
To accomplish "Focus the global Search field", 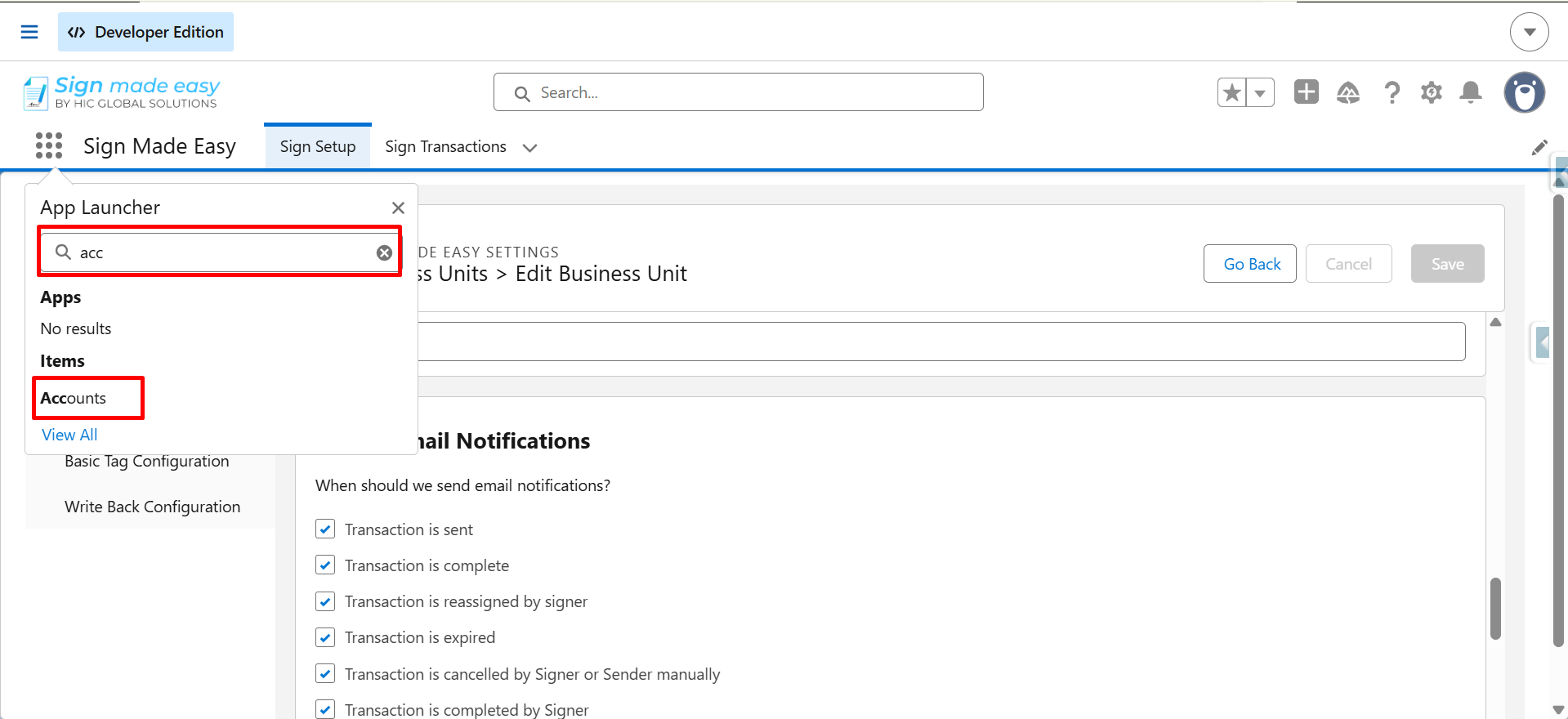I will point(738,92).
